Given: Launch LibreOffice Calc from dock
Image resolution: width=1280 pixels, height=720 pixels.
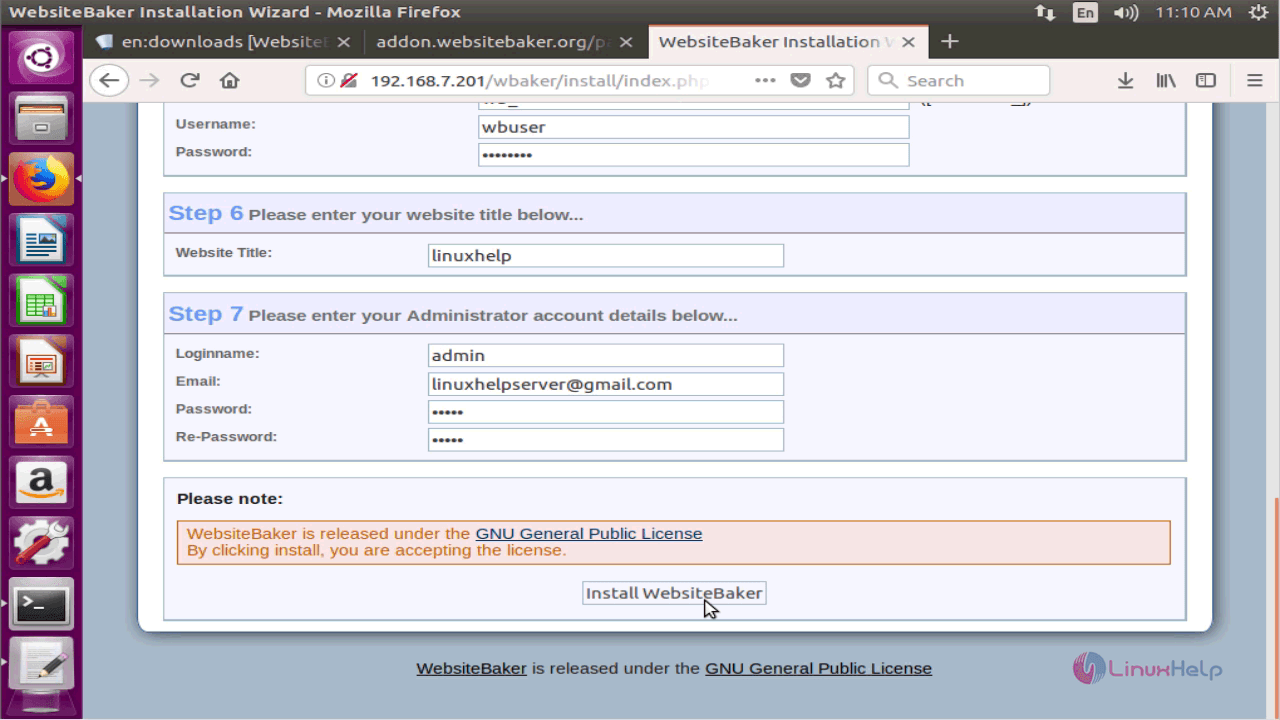Looking at the screenshot, I should point(41,301).
